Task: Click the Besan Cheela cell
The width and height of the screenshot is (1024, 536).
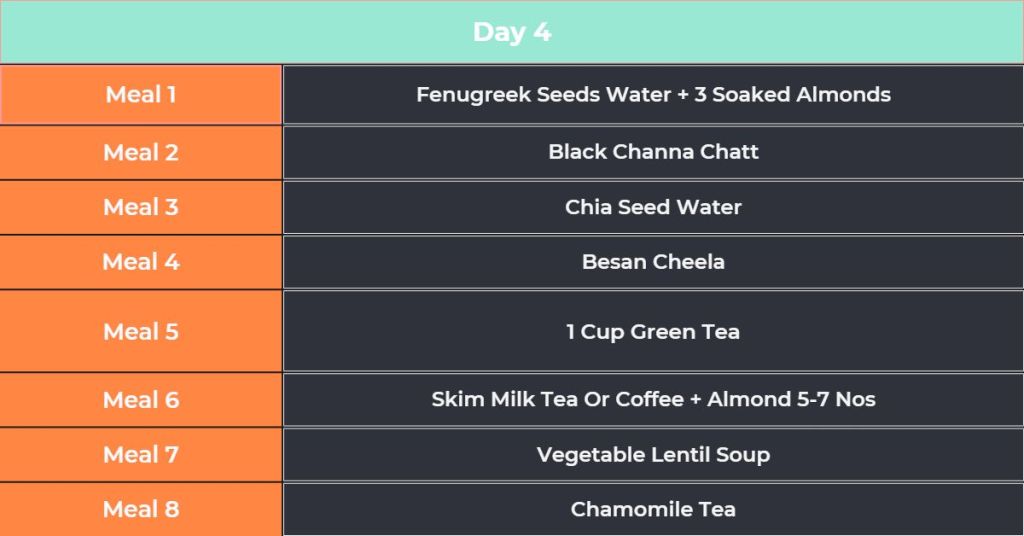Action: click(x=653, y=262)
